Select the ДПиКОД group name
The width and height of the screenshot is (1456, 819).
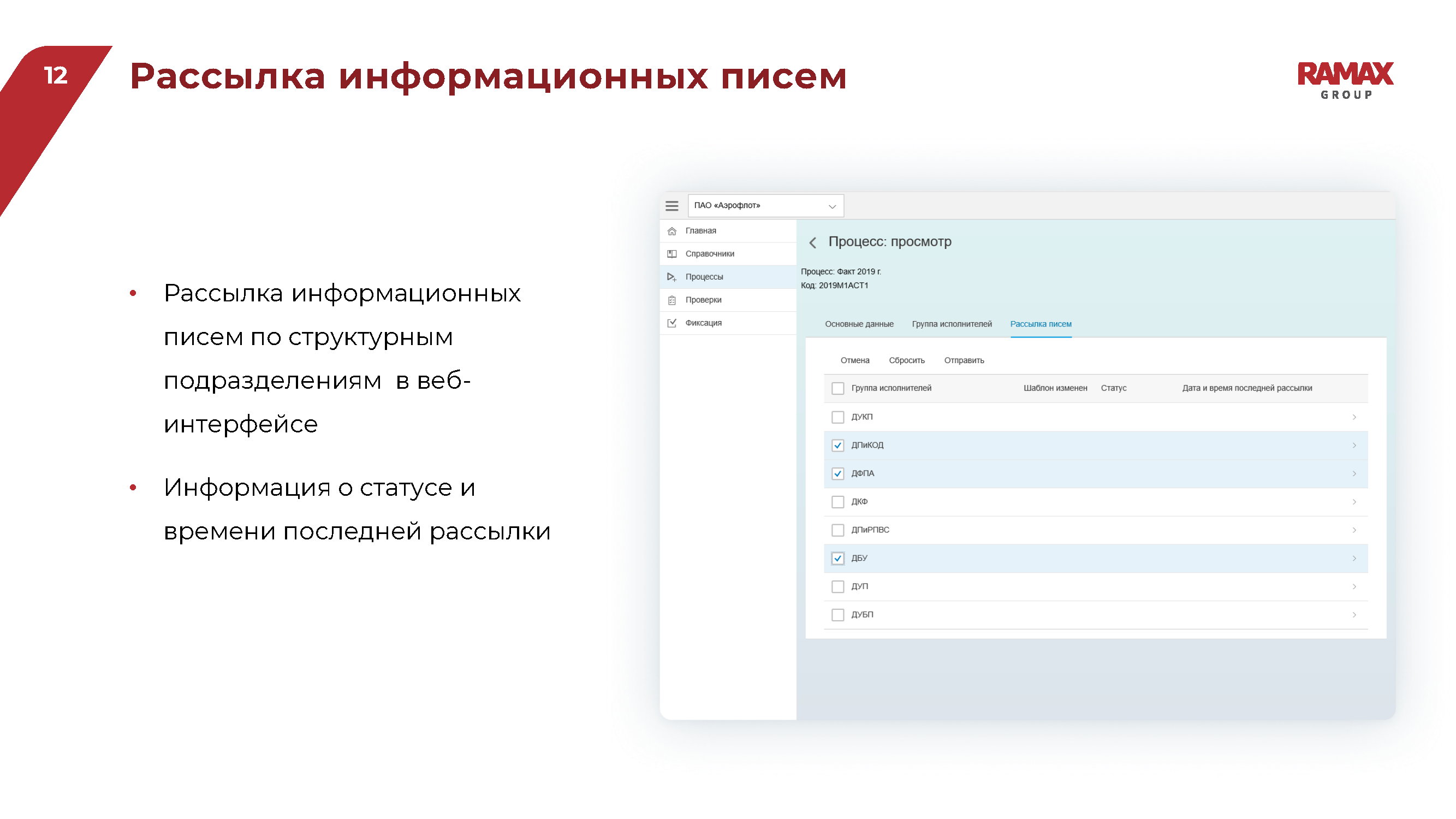(867, 446)
